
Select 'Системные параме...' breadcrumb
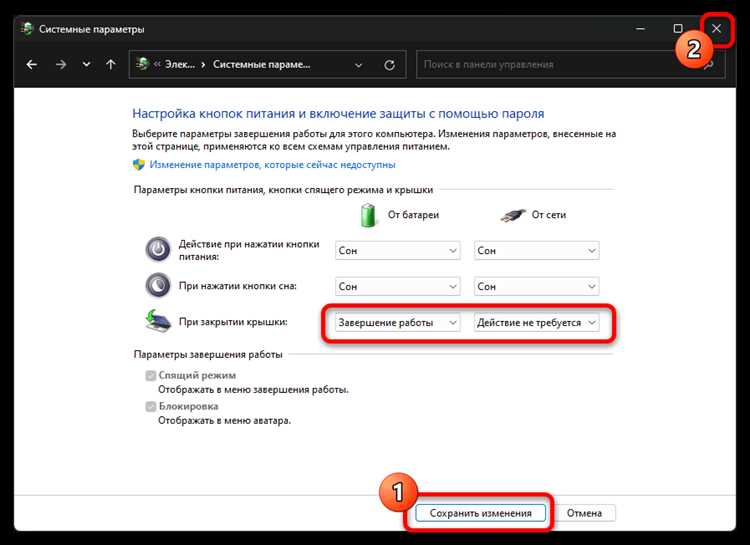click(261, 65)
